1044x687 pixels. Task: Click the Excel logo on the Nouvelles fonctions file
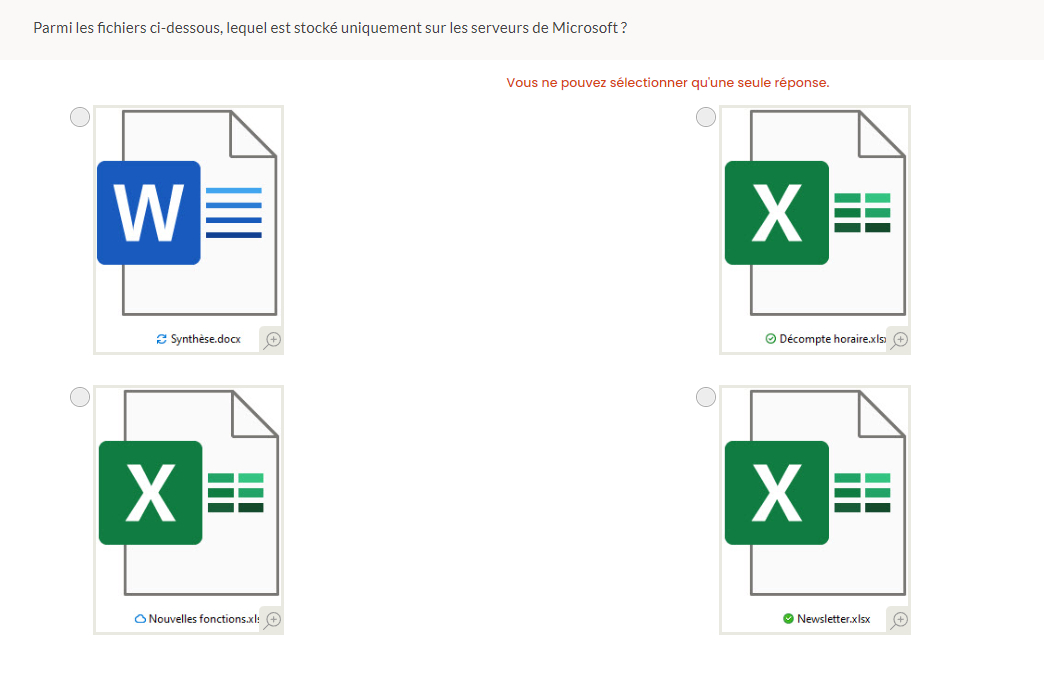151,493
